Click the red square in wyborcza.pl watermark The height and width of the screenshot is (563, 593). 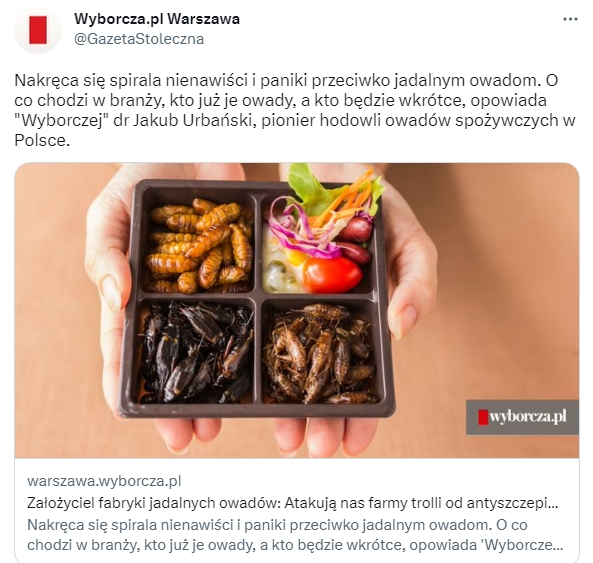pyautogui.click(x=483, y=417)
